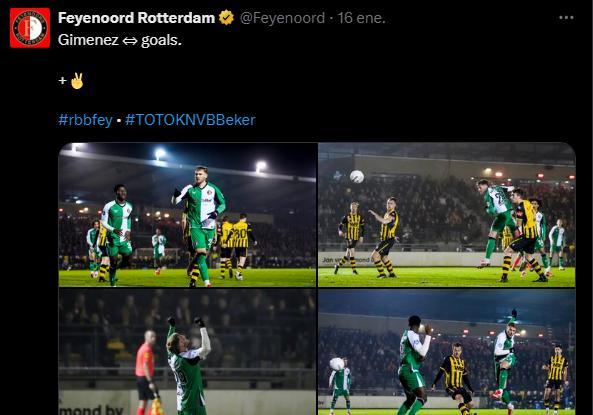Open the top-left photo of two players celebrating
The width and height of the screenshot is (593, 415).
[x=187, y=214]
